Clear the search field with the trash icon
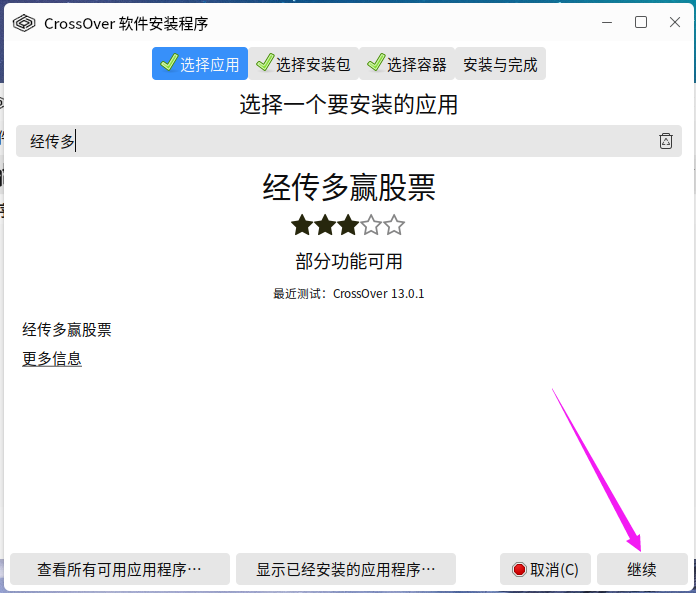 click(665, 141)
